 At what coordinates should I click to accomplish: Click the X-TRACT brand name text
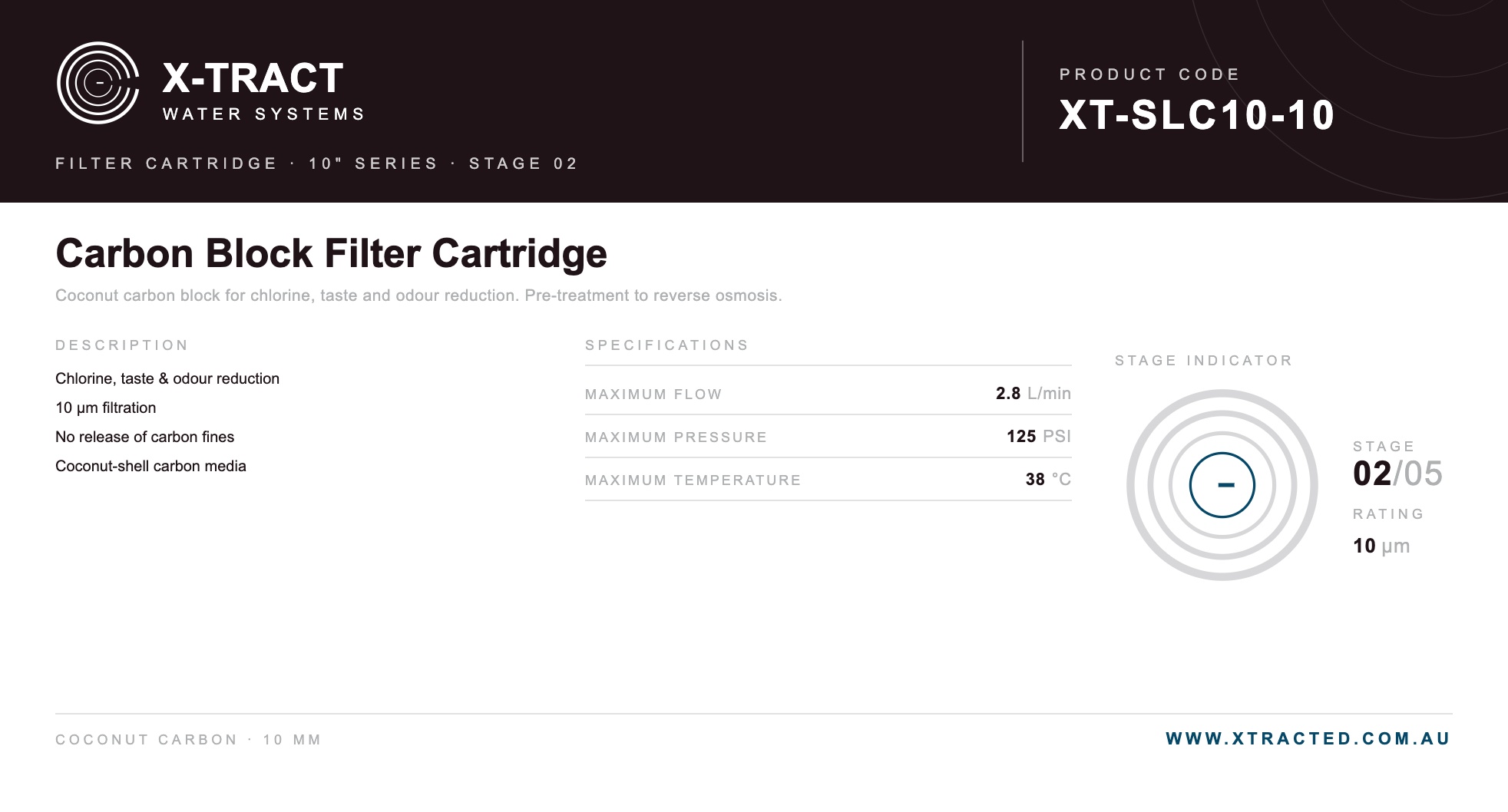253,78
